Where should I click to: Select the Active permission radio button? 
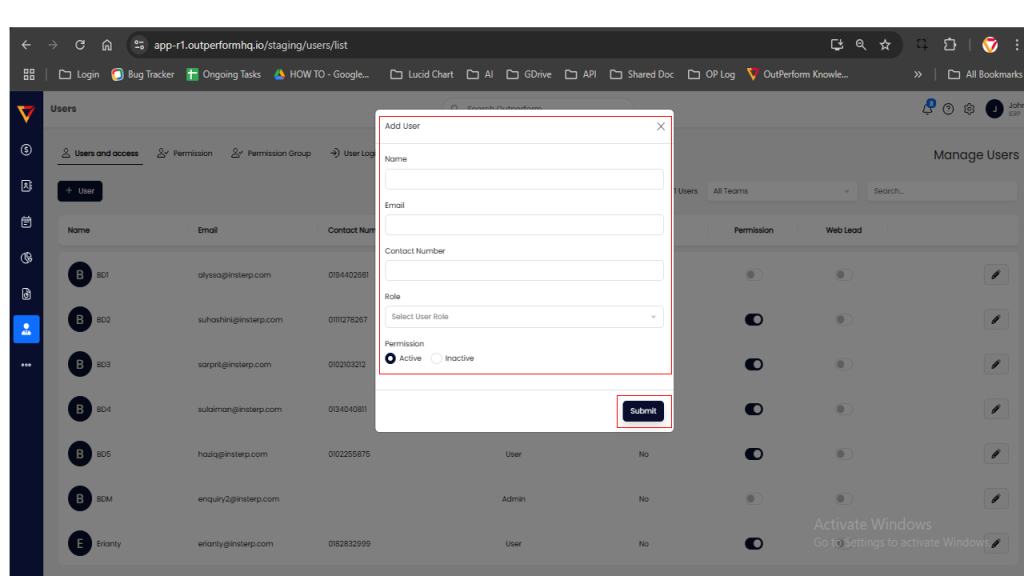click(391, 358)
